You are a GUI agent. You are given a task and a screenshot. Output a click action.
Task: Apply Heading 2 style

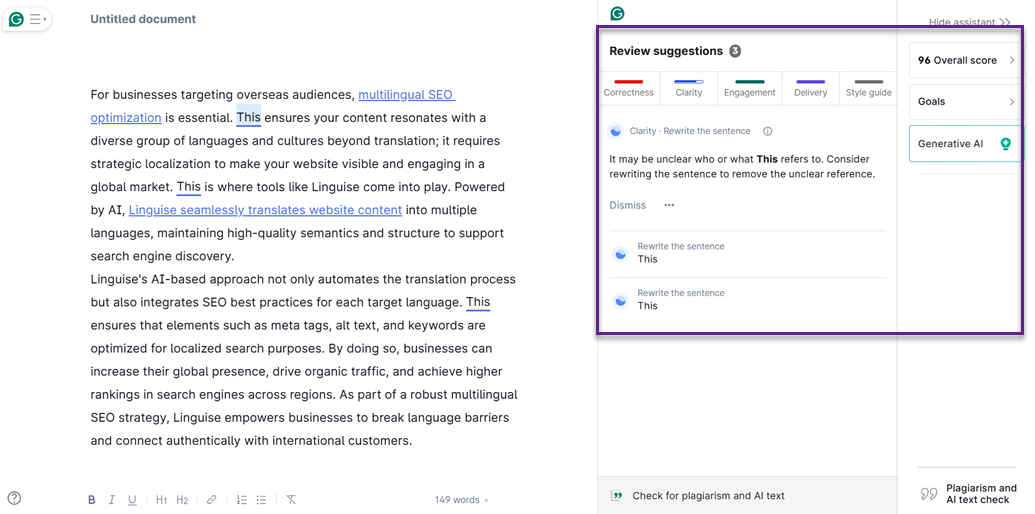coord(182,499)
